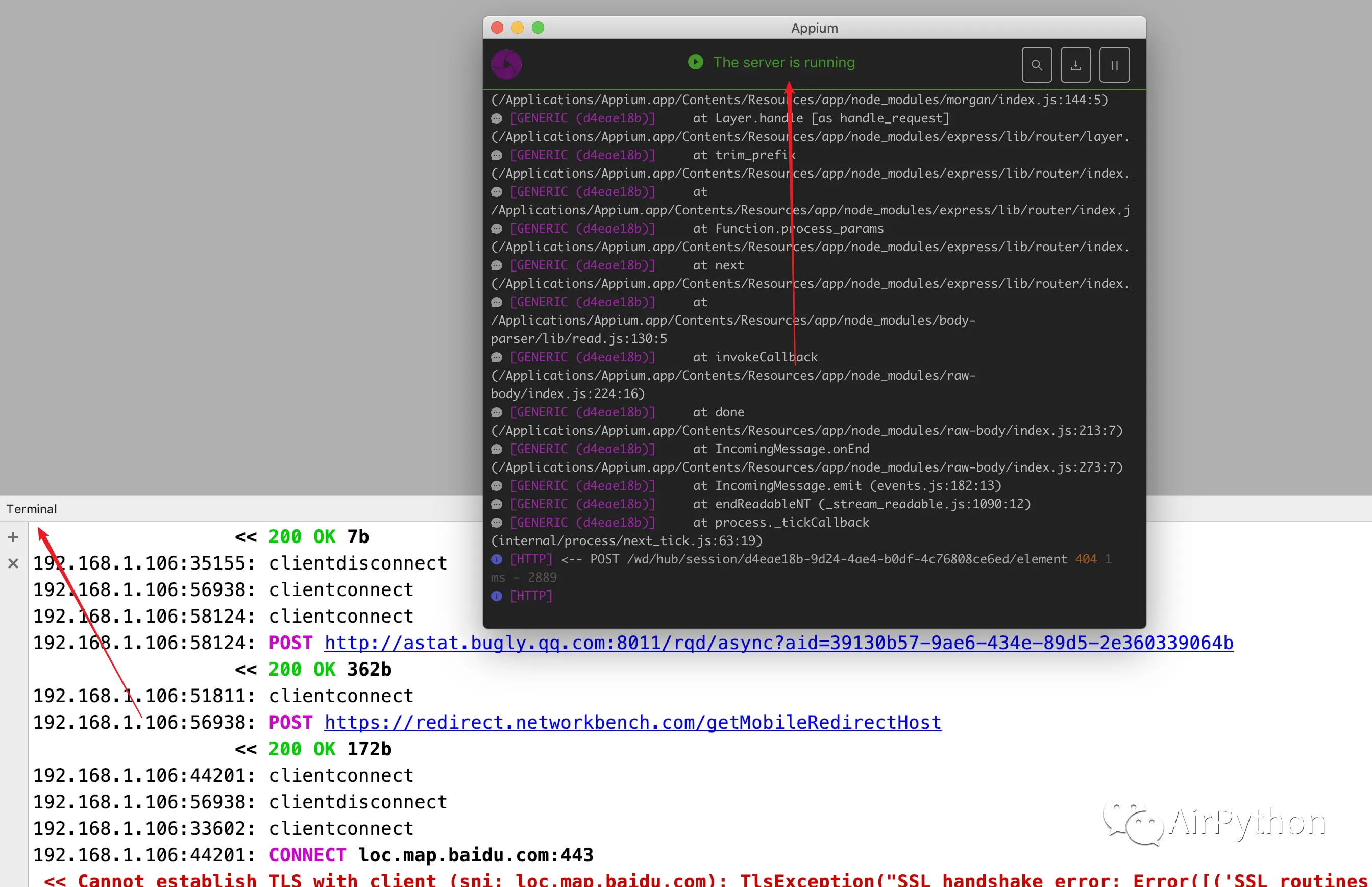The image size is (1372, 887).
Task: Click the blue HTTP info icon on last log line
Action: pyautogui.click(x=497, y=596)
